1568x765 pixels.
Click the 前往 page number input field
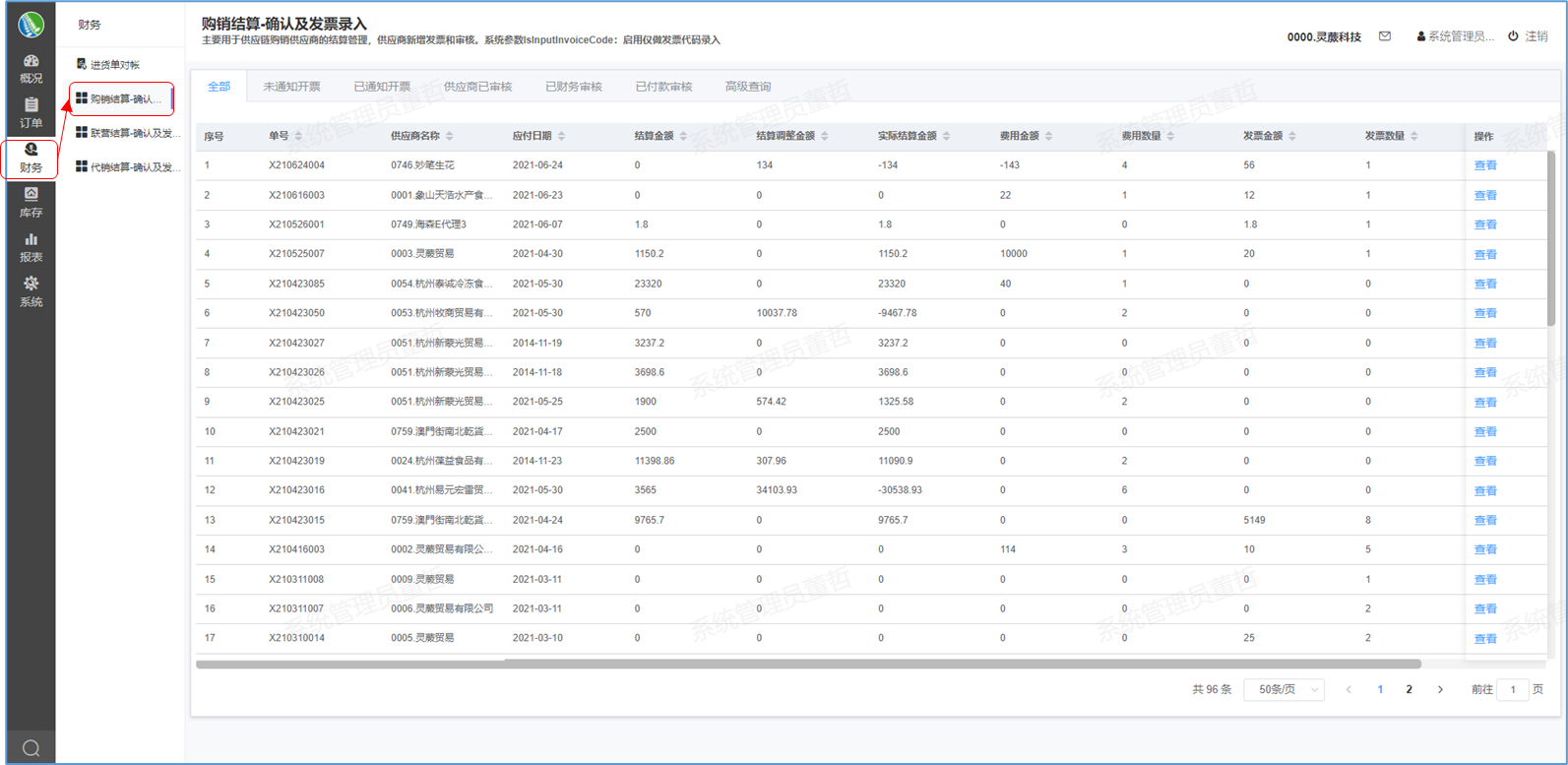coord(1512,690)
